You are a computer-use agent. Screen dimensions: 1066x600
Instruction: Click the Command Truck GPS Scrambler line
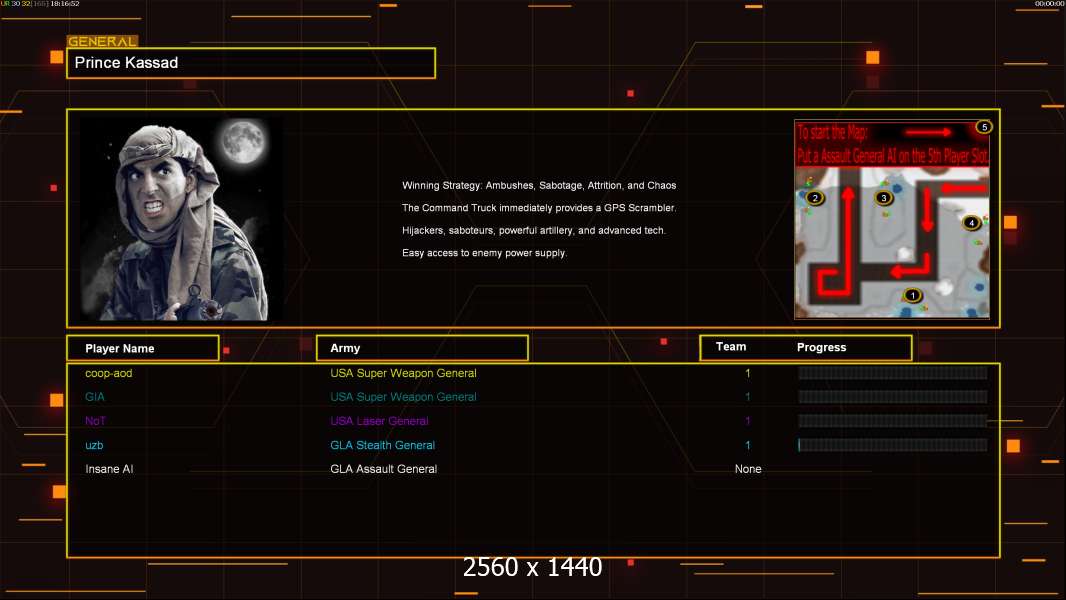click(539, 208)
